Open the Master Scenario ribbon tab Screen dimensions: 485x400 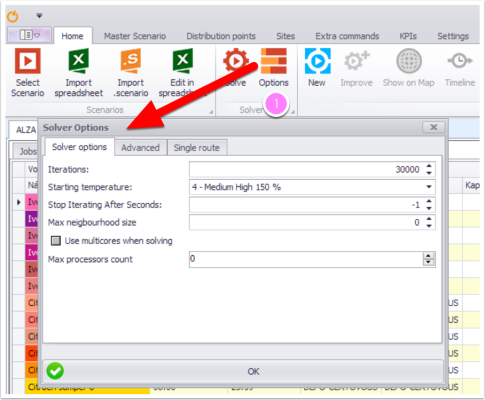pos(135,36)
